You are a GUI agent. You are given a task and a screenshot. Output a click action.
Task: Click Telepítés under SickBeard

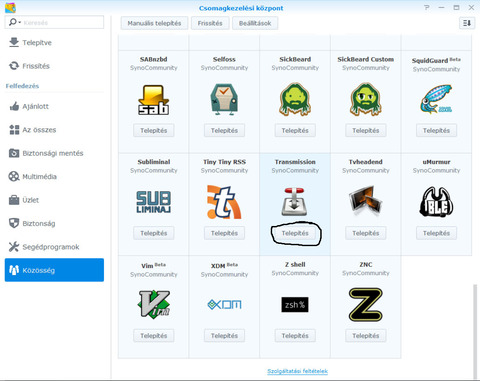(295, 130)
